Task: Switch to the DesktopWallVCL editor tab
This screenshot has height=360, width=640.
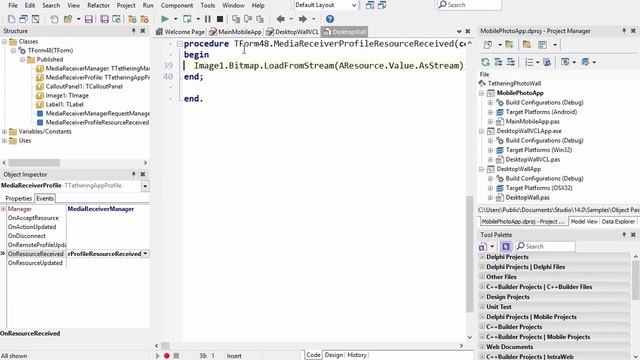Action: 292,31
